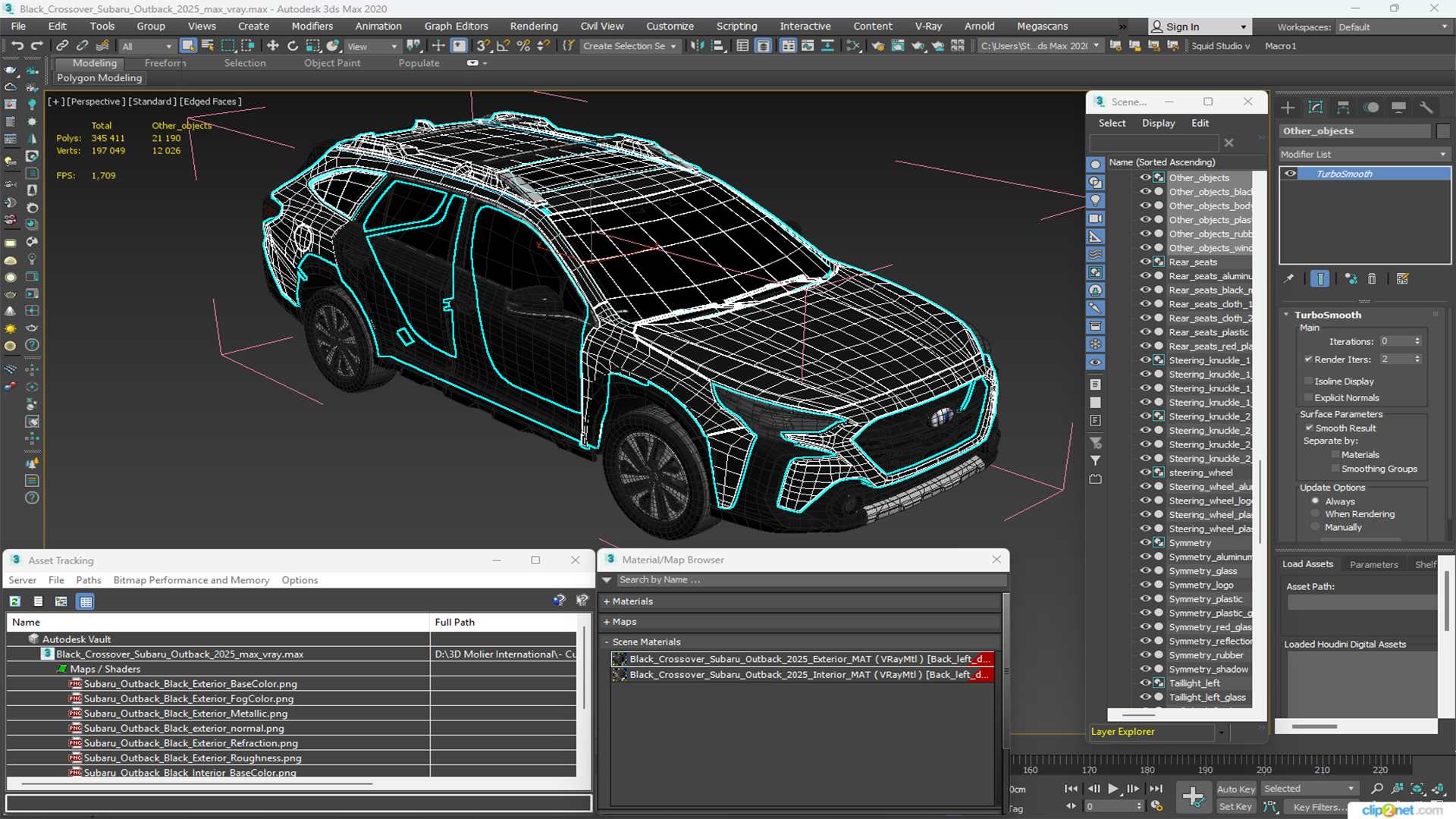The width and height of the screenshot is (1456, 819).
Task: Click the Sign In button
Action: 1198,27
